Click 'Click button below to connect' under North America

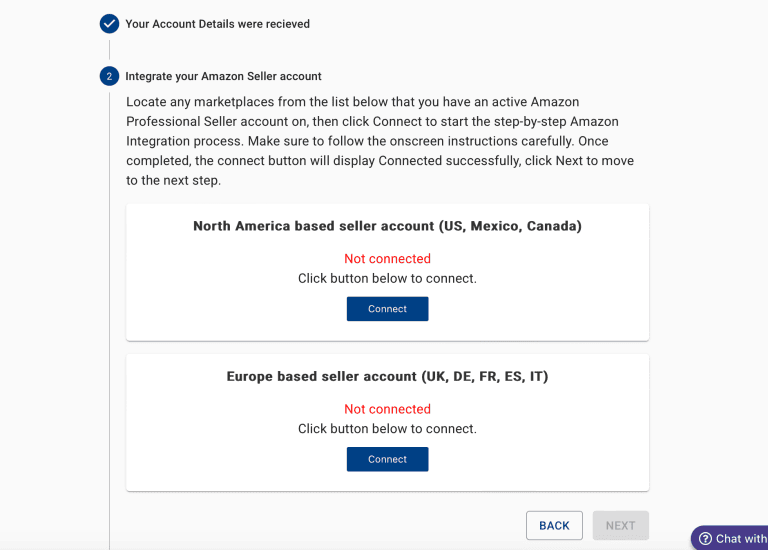click(x=387, y=278)
